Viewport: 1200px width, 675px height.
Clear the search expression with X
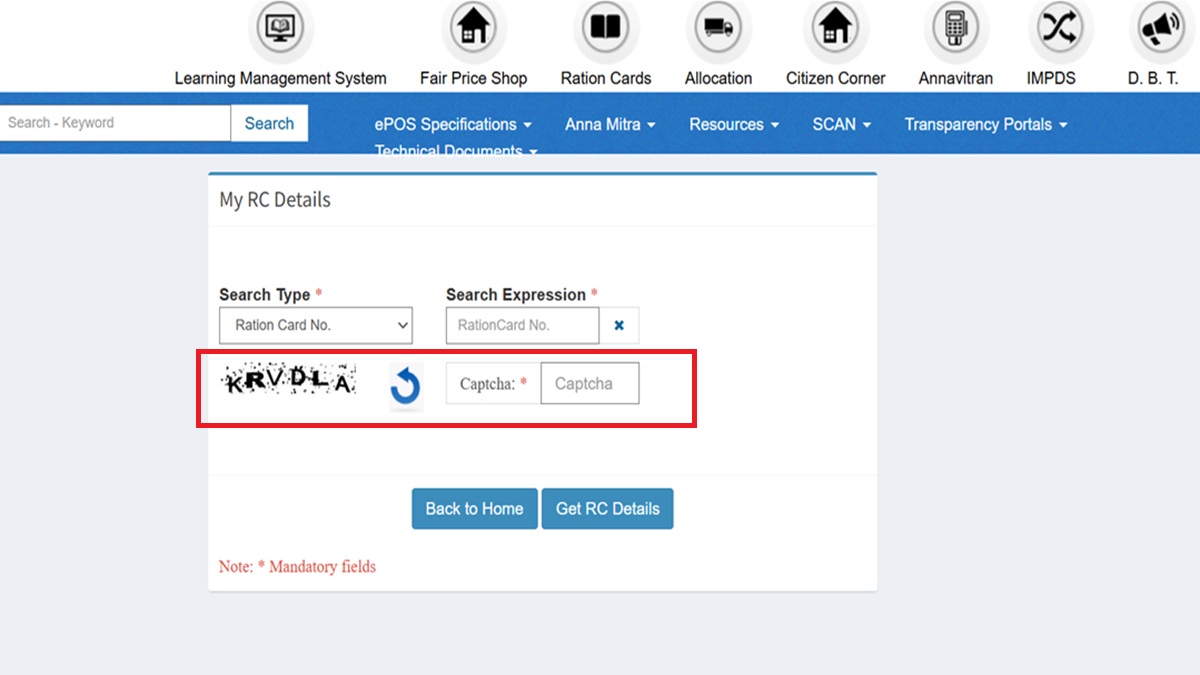[619, 326]
